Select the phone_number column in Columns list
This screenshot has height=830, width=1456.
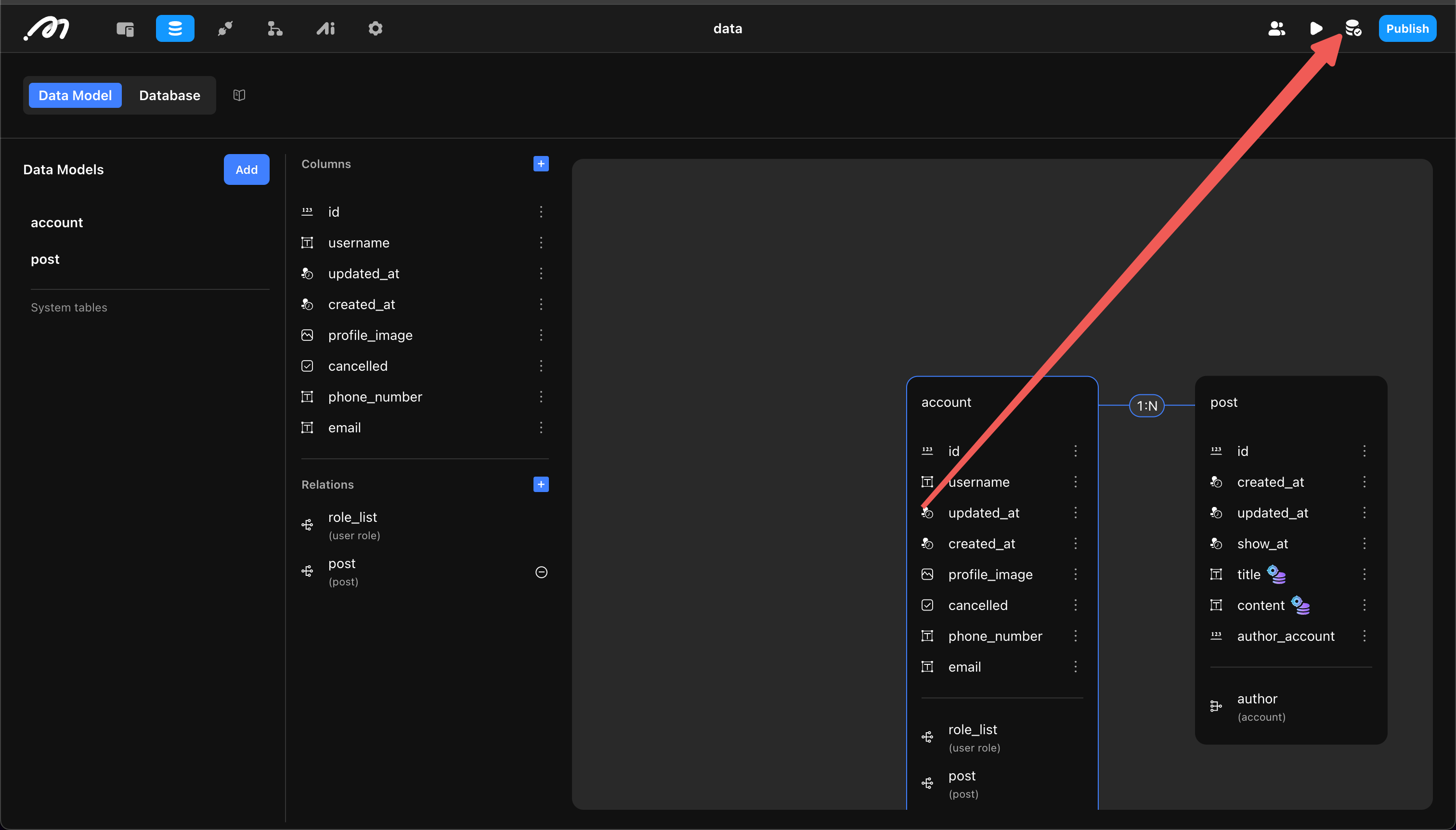[375, 397]
